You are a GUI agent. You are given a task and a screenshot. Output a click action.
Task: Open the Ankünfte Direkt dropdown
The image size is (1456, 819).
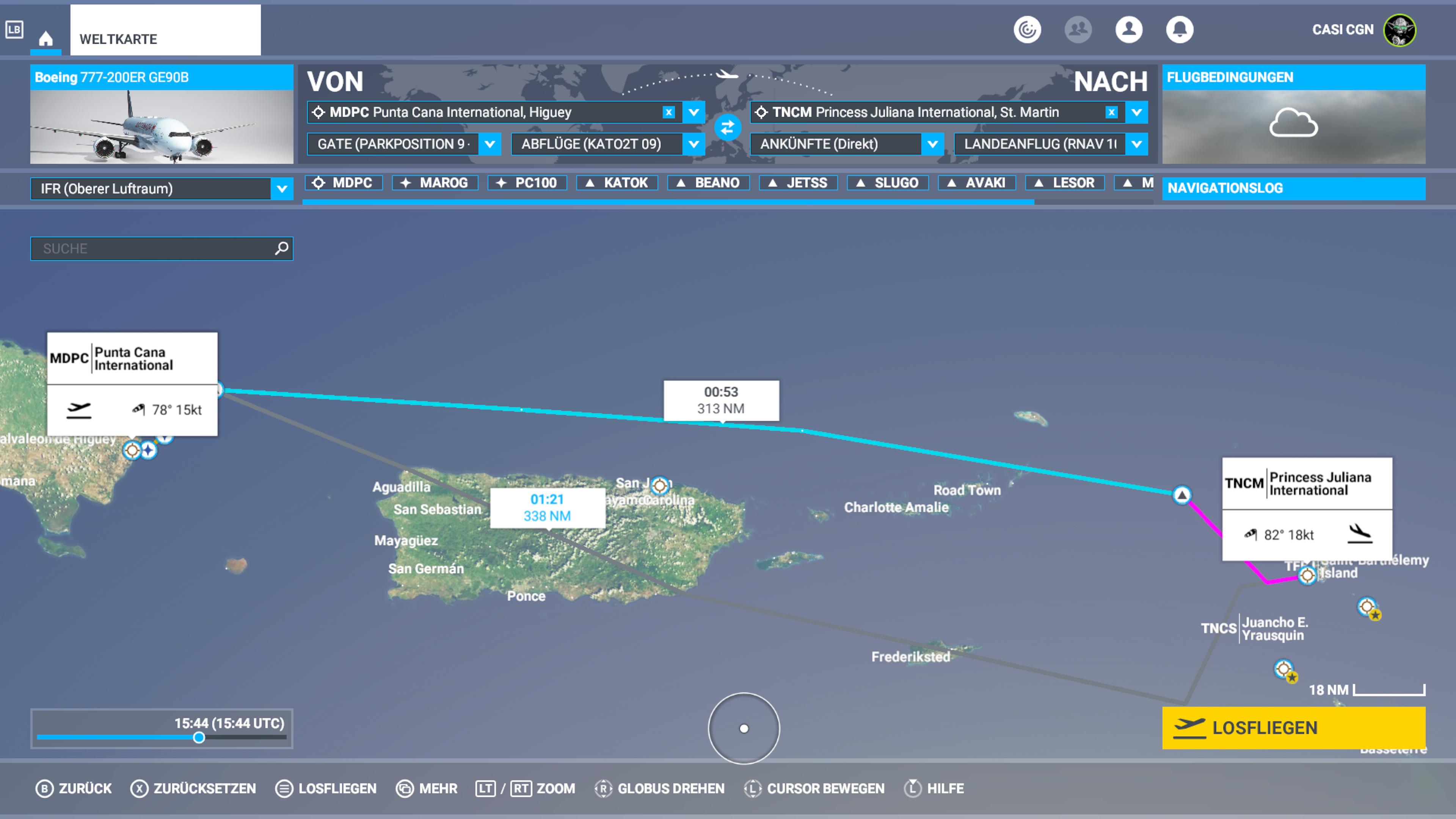pyautogui.click(x=847, y=144)
